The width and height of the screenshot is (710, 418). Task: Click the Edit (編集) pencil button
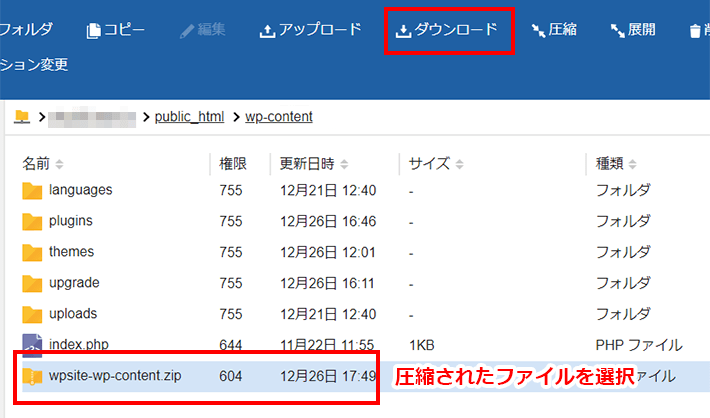click(x=202, y=30)
